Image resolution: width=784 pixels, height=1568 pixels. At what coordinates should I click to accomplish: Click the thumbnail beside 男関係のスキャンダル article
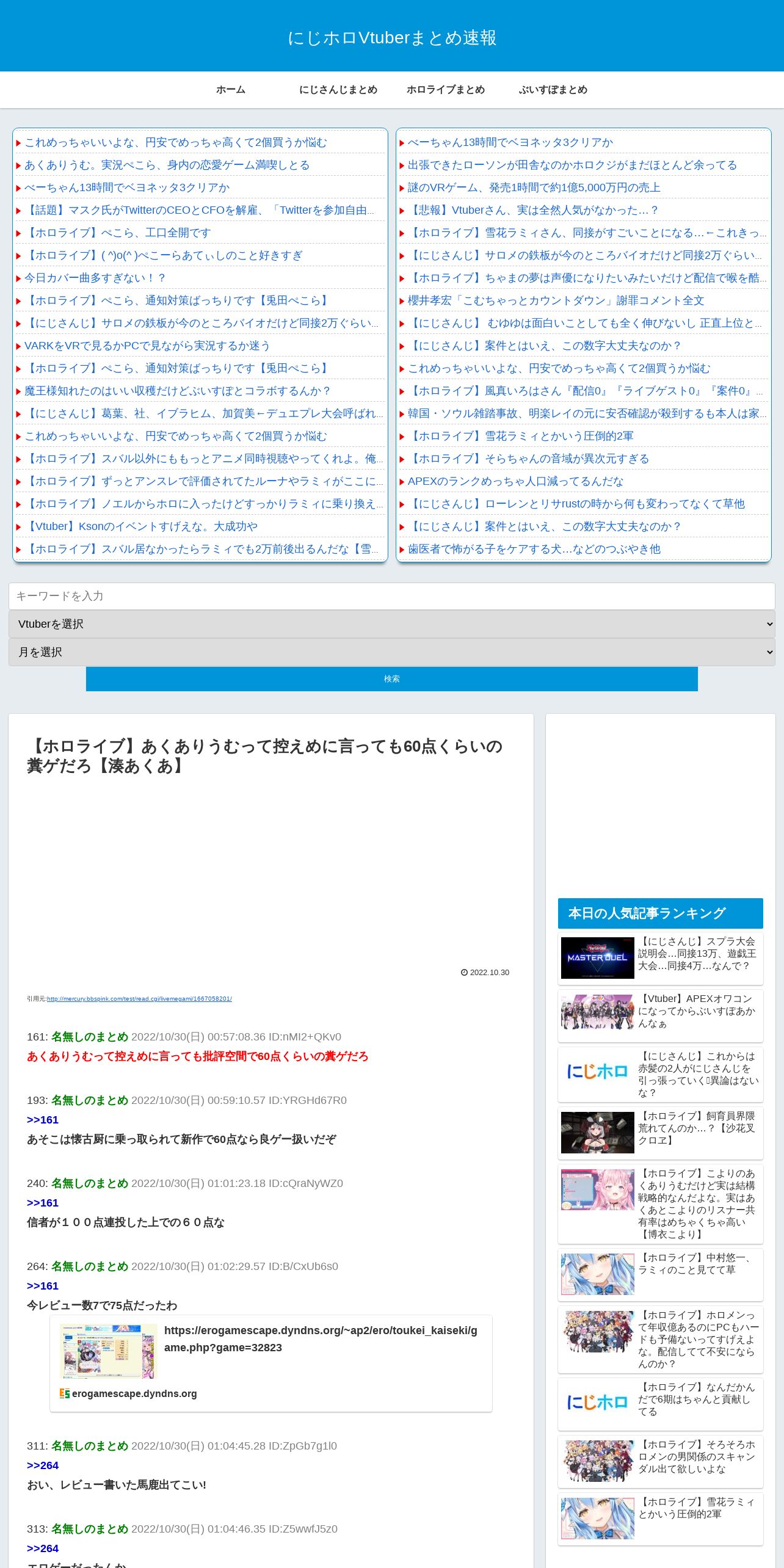click(598, 1461)
